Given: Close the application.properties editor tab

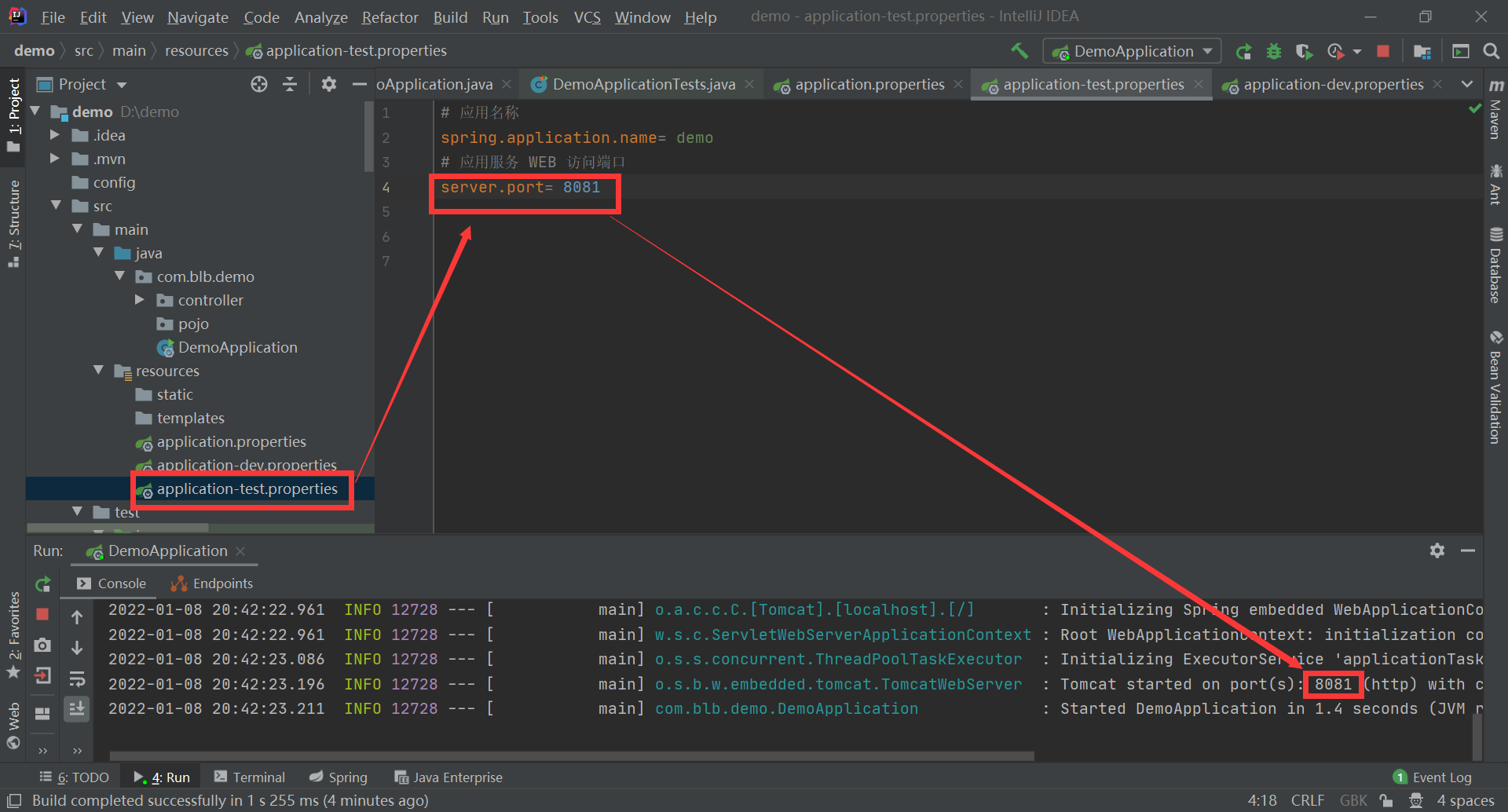Looking at the screenshot, I should pyautogui.click(x=958, y=84).
